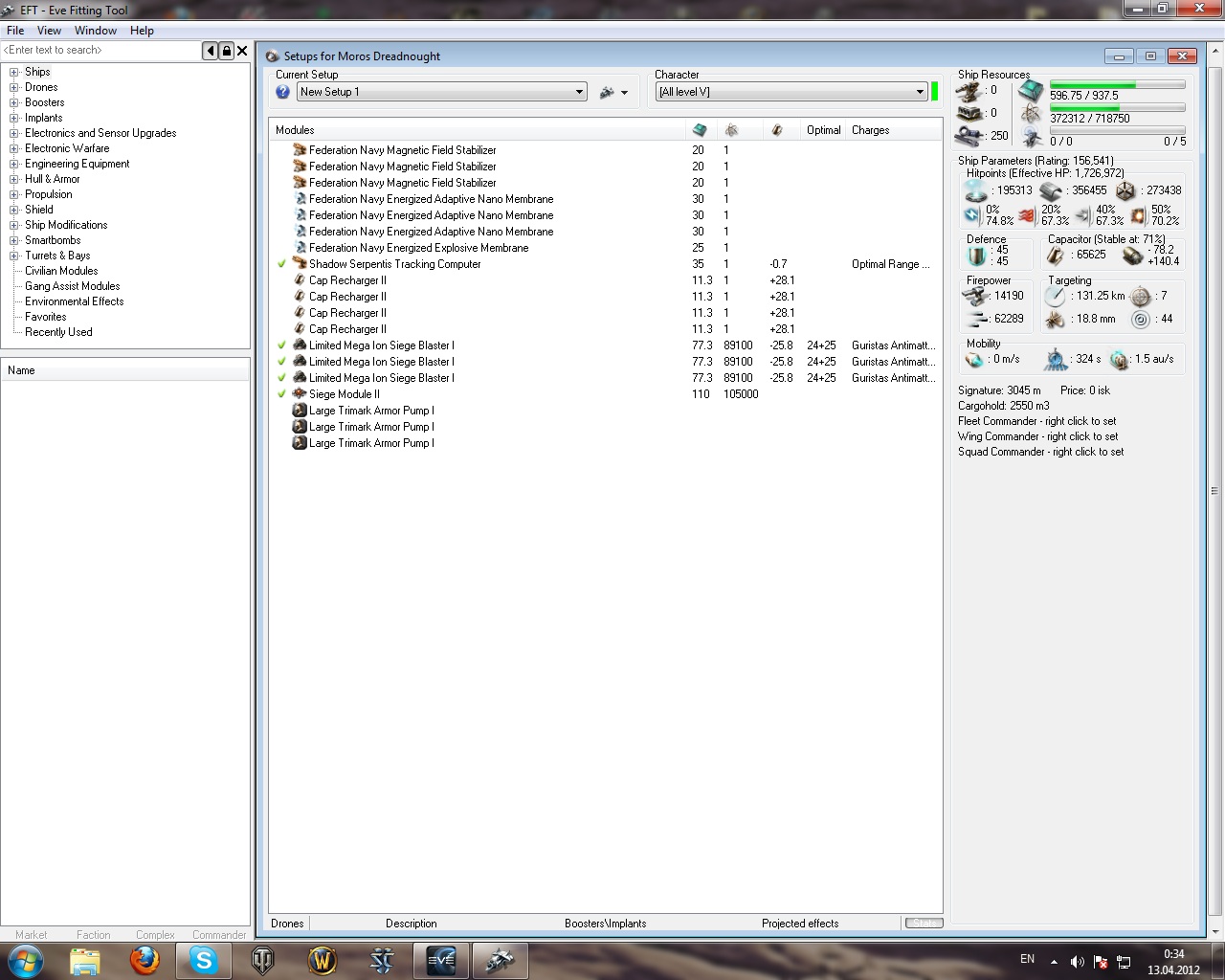This screenshot has width=1225, height=980.
Task: Click the Charges column header
Action: tap(871, 130)
